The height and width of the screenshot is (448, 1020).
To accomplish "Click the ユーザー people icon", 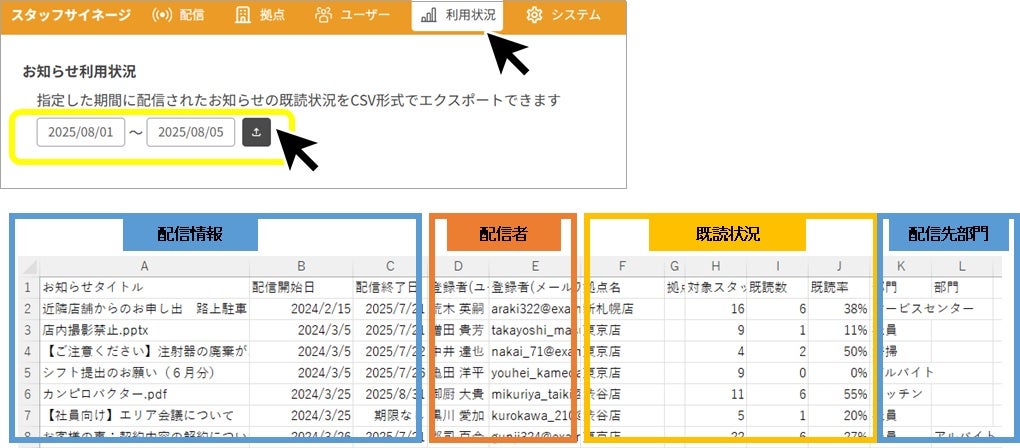I will point(323,15).
